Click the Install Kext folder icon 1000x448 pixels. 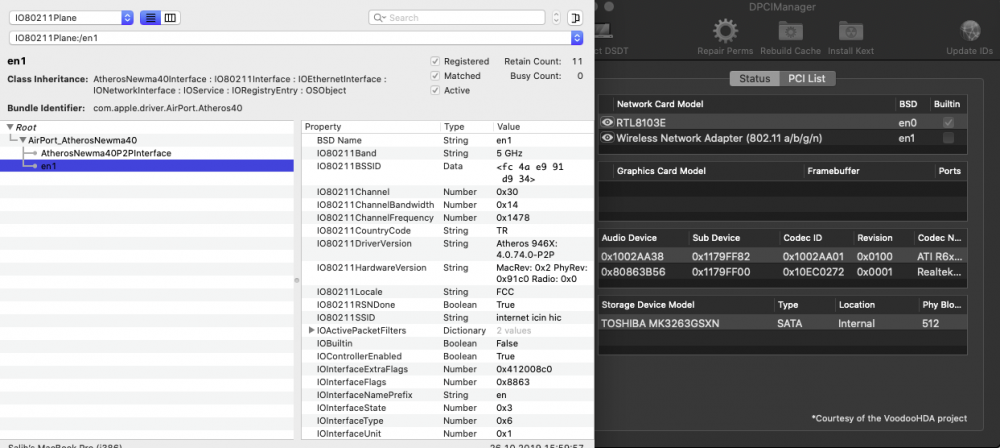point(851,31)
